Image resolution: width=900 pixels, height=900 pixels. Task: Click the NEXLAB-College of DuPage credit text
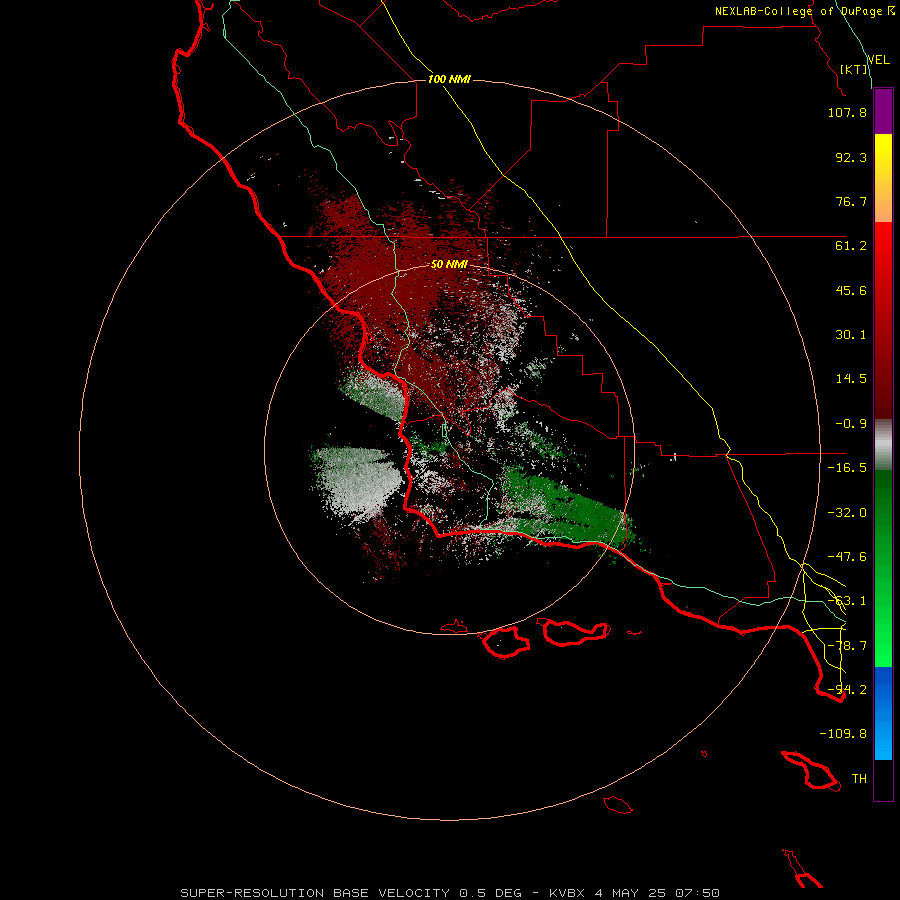click(x=805, y=11)
